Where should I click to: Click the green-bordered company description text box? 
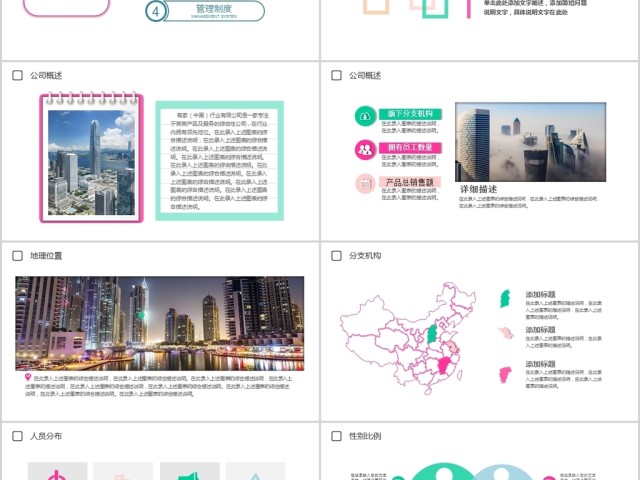point(220,160)
